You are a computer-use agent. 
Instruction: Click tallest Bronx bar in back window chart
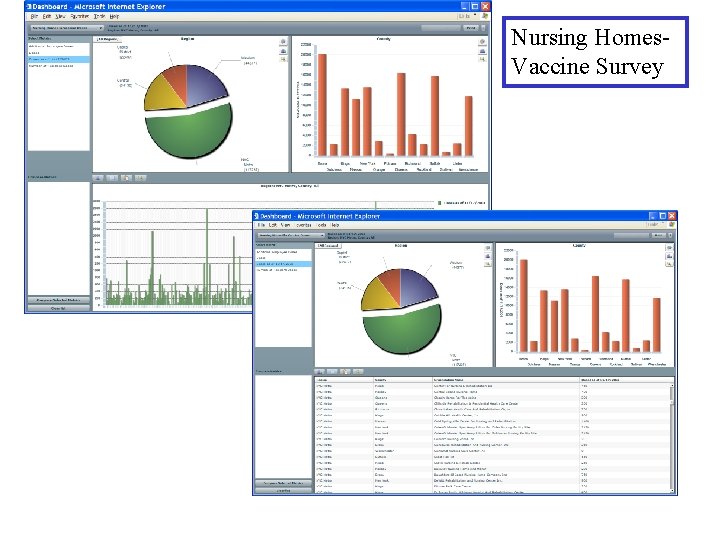pyautogui.click(x=322, y=105)
